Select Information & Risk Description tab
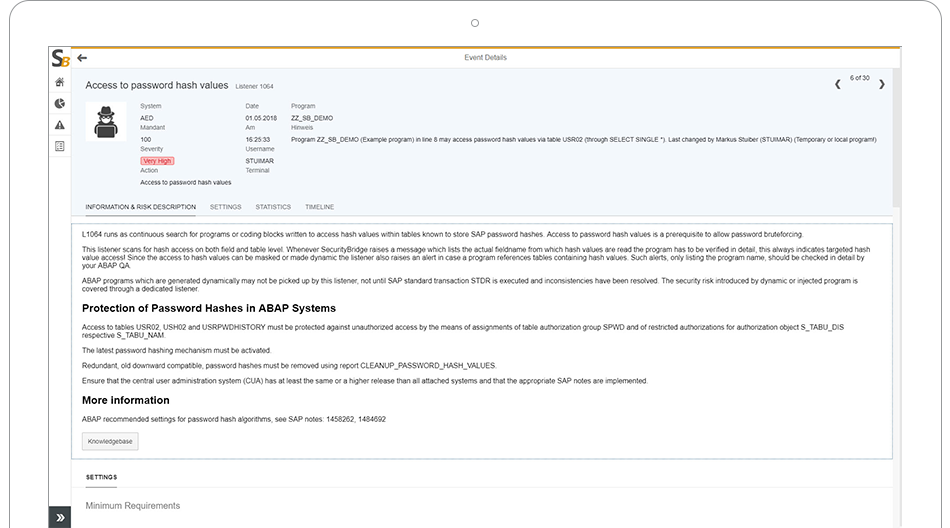950x528 pixels. pyautogui.click(x=141, y=207)
